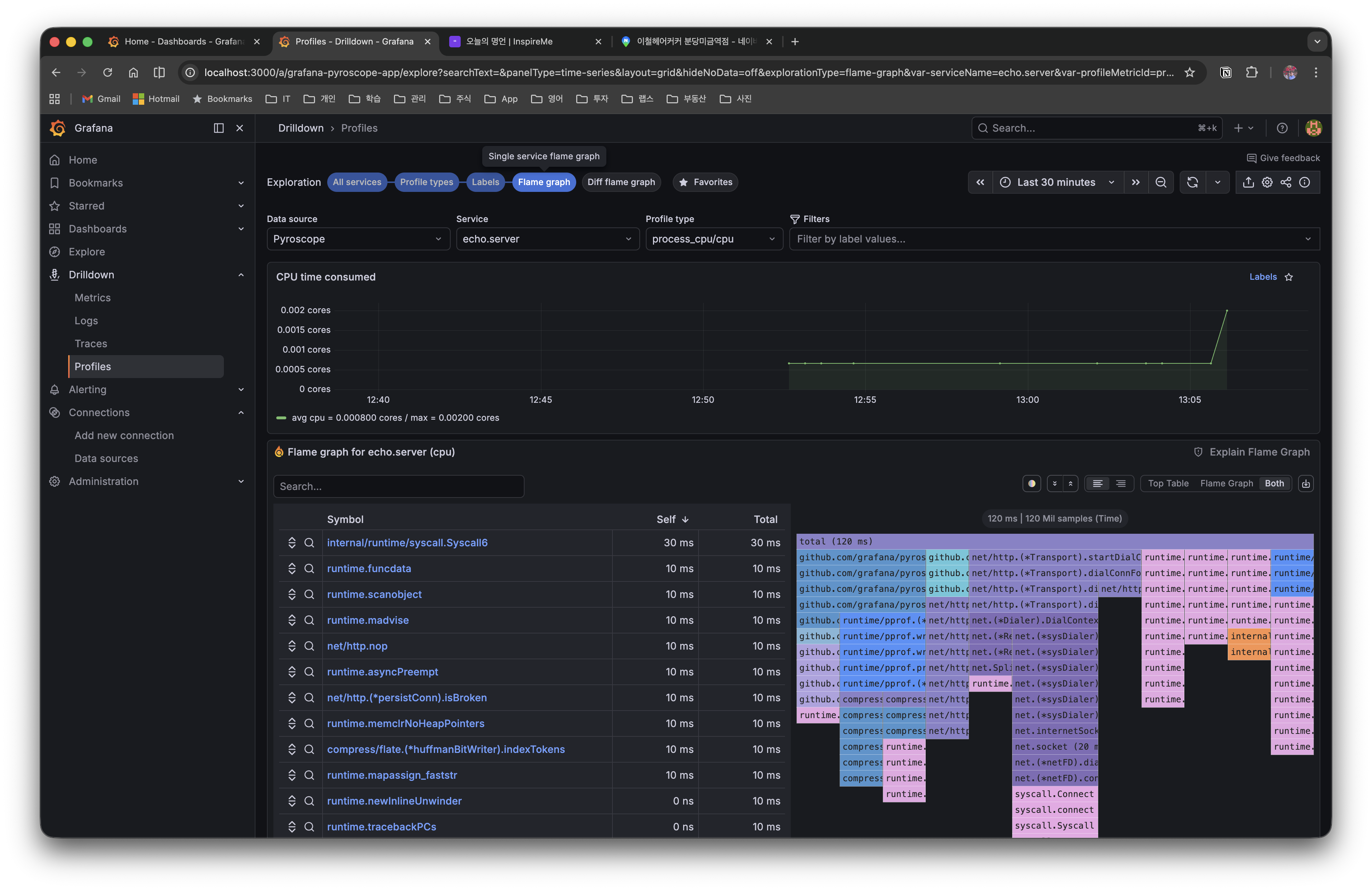Select the Labels exploration tab

click(x=485, y=182)
